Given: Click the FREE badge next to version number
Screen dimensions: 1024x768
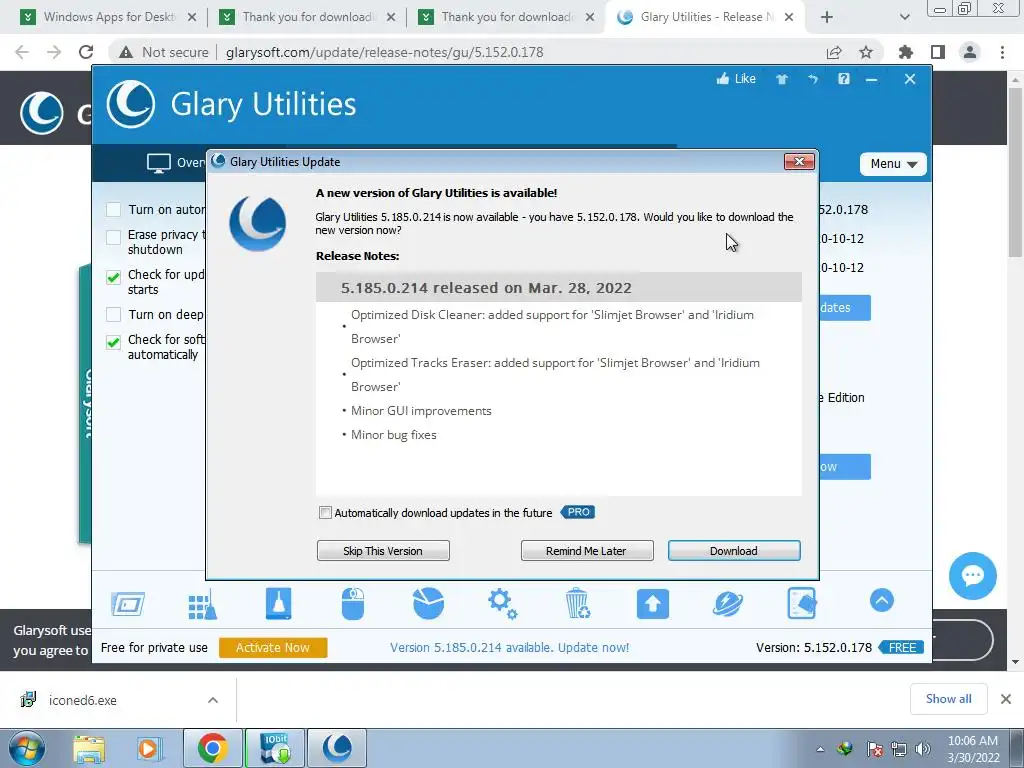Looking at the screenshot, I should tap(901, 647).
